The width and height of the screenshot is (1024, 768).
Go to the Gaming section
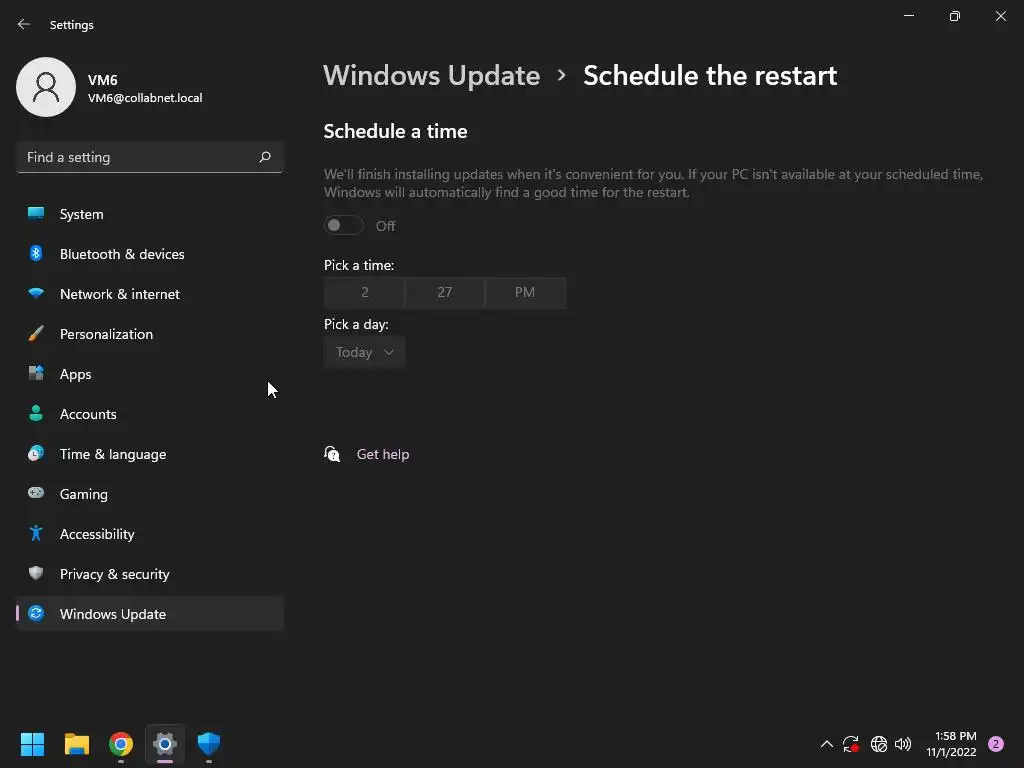coord(150,494)
